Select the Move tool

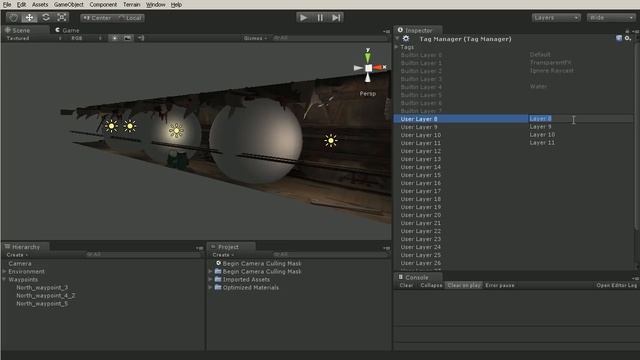[x=29, y=18]
